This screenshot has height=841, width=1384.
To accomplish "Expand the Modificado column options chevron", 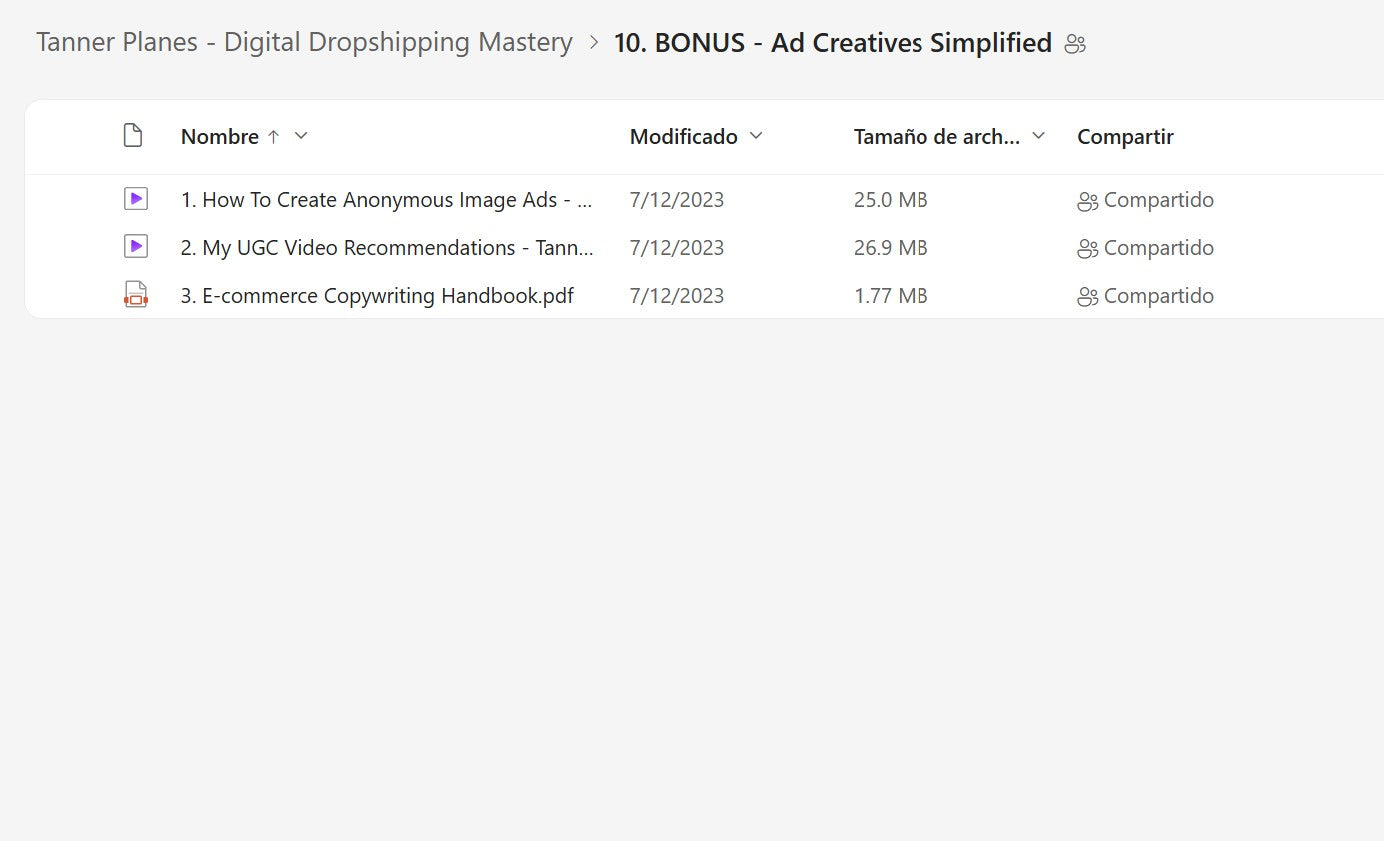I will pyautogui.click(x=756, y=136).
